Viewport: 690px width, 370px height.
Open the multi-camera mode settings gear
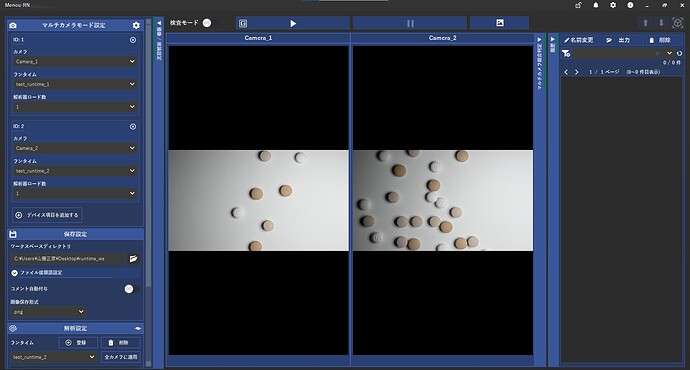click(136, 26)
